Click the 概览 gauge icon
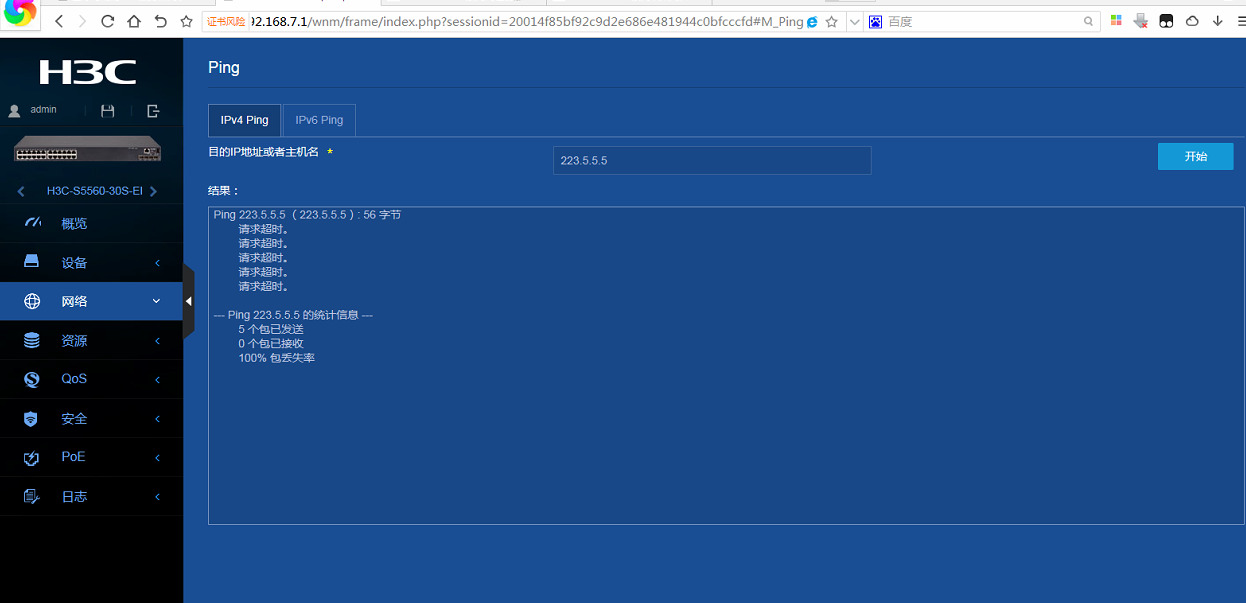The image size is (1246, 603). [33, 222]
